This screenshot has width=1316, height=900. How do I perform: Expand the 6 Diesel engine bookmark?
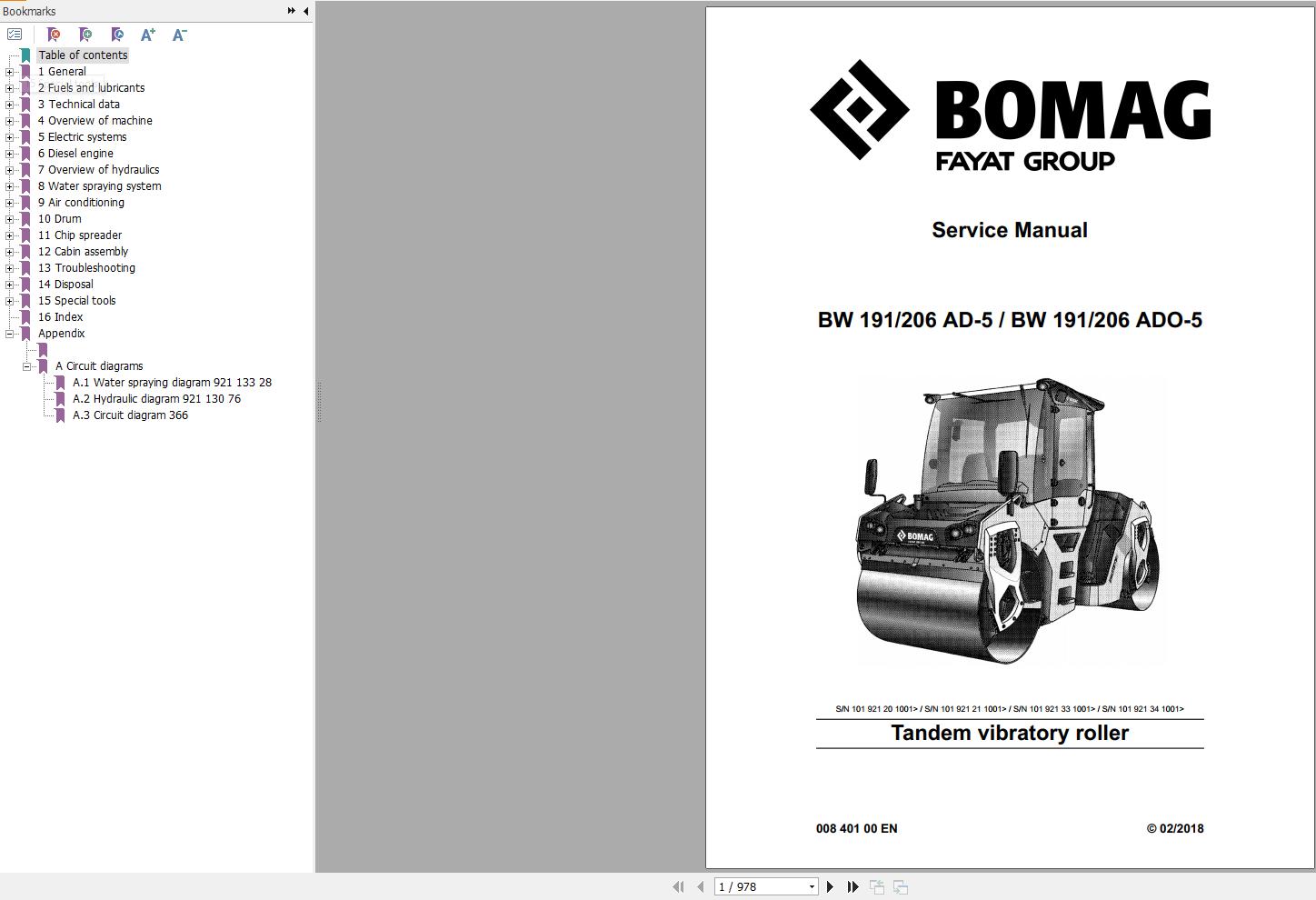tap(10, 154)
